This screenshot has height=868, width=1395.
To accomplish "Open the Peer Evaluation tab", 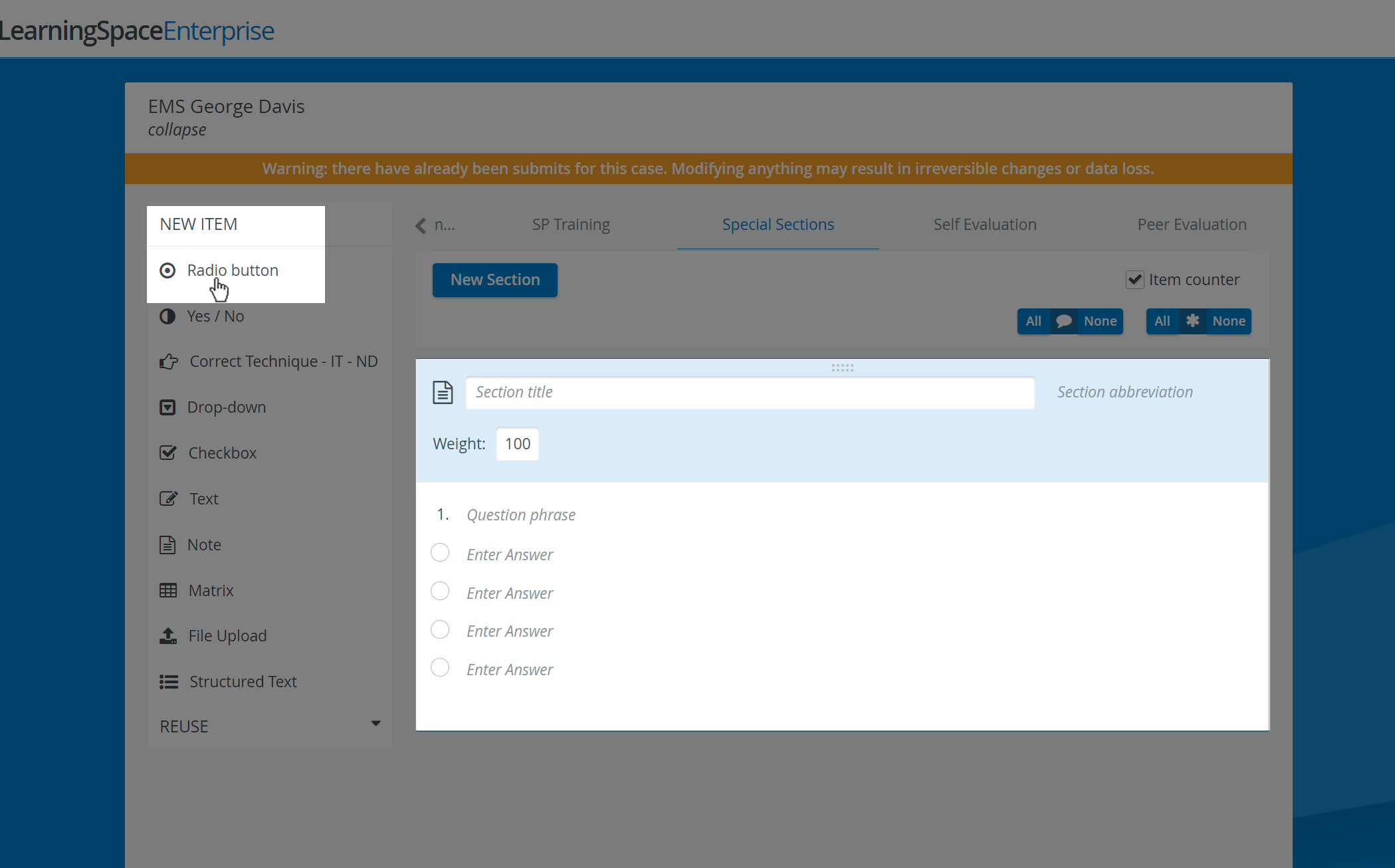I will 1192,225.
